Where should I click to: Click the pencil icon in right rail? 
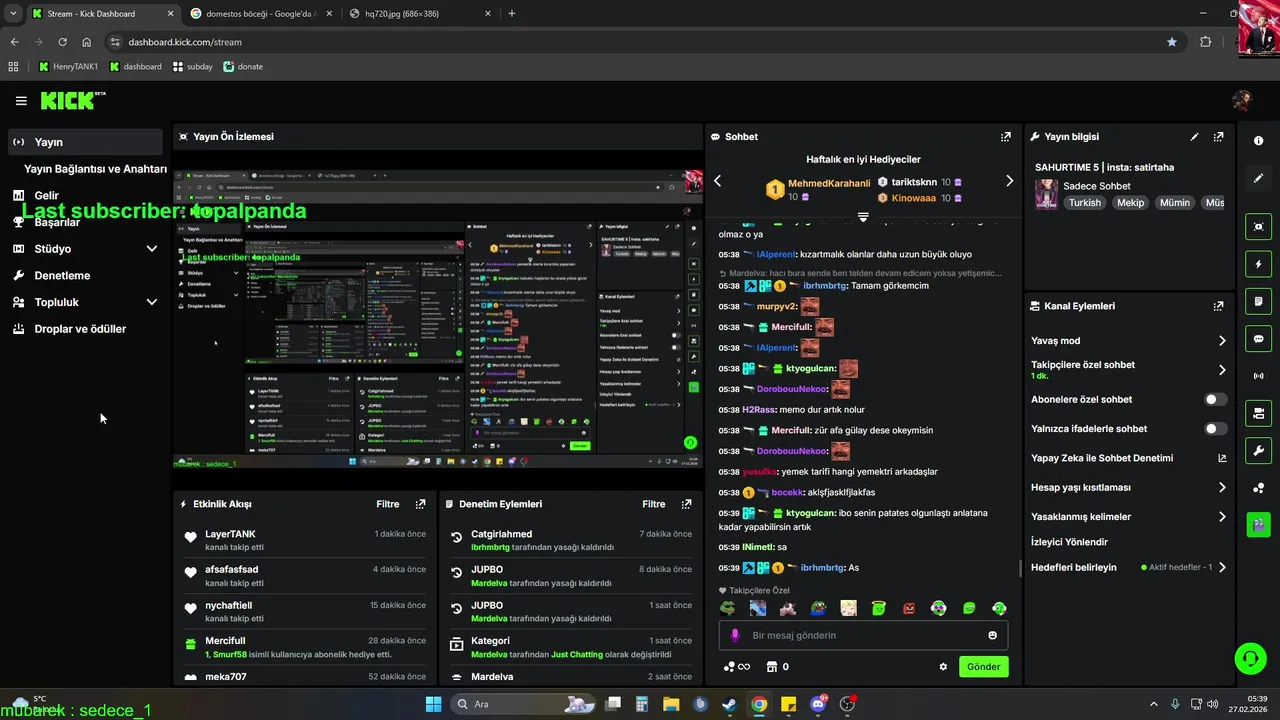click(x=1259, y=178)
